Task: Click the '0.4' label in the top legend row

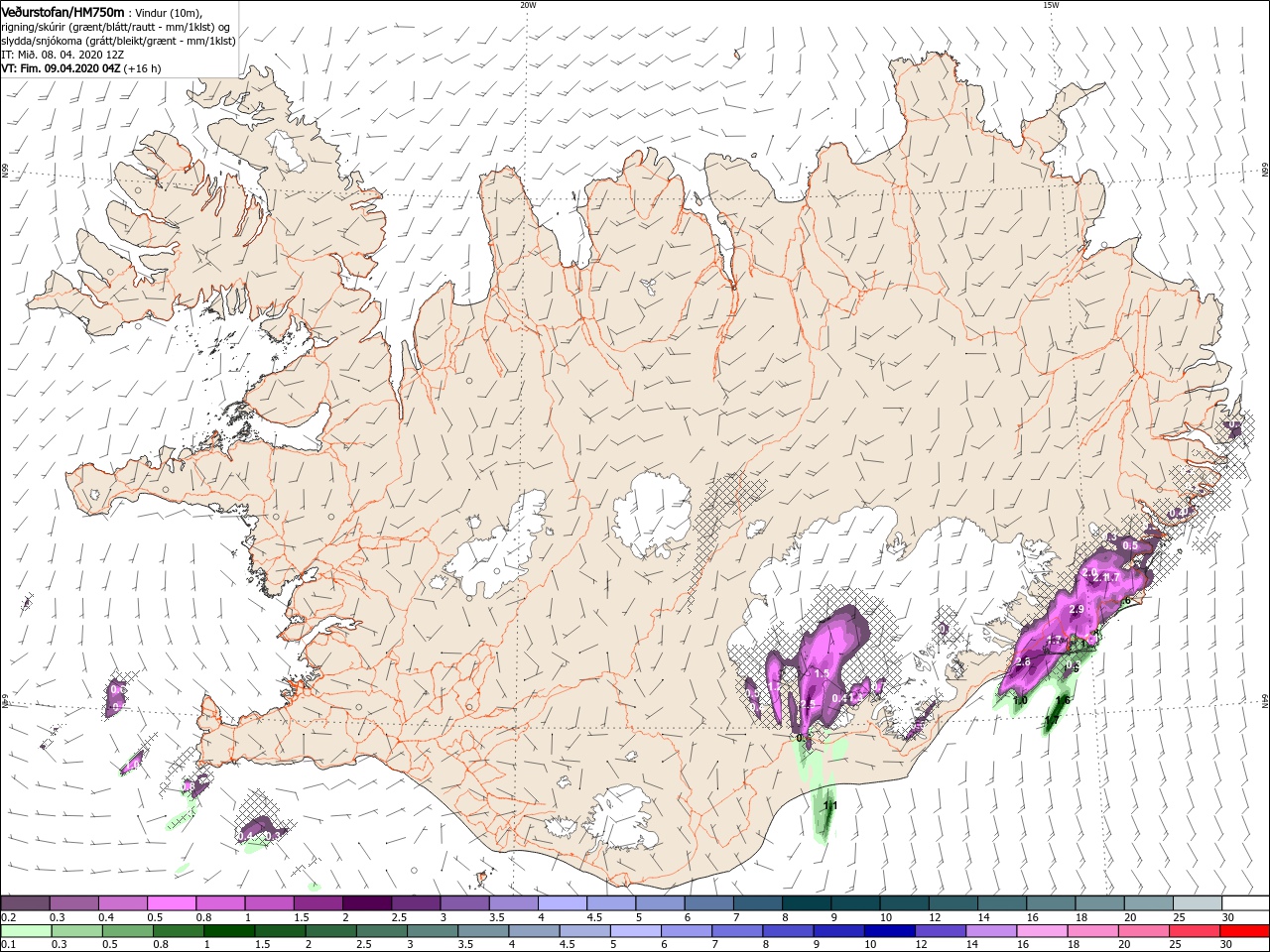Action: pyautogui.click(x=106, y=917)
